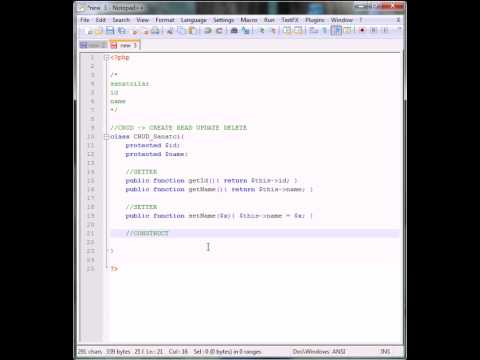The height and width of the screenshot is (360, 480).
Task: Click the Save All toolbar icon
Action: (x=122, y=31)
